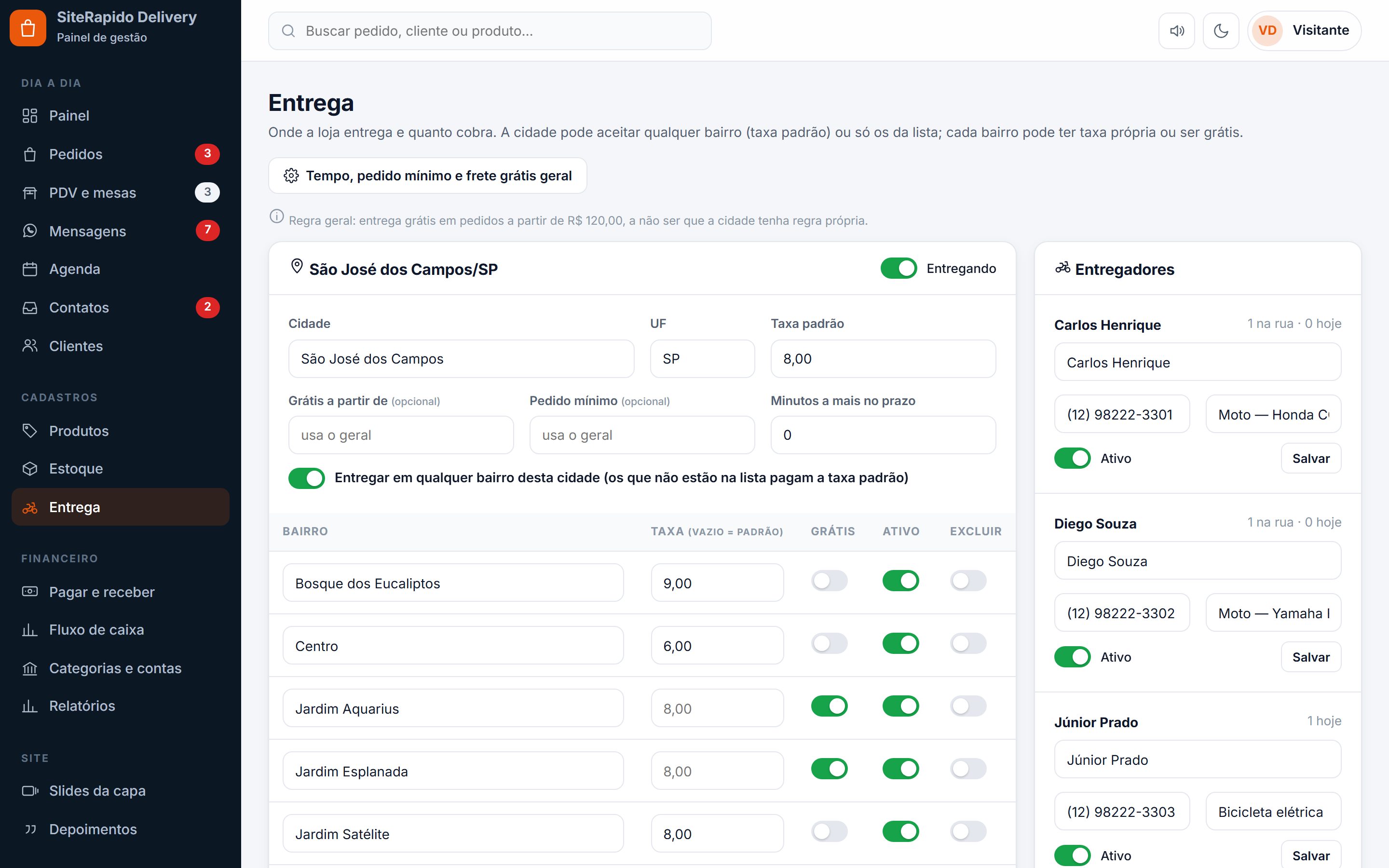Screen dimensions: 1389x868
Task: Click the search magnifier icon
Action: pos(289,31)
